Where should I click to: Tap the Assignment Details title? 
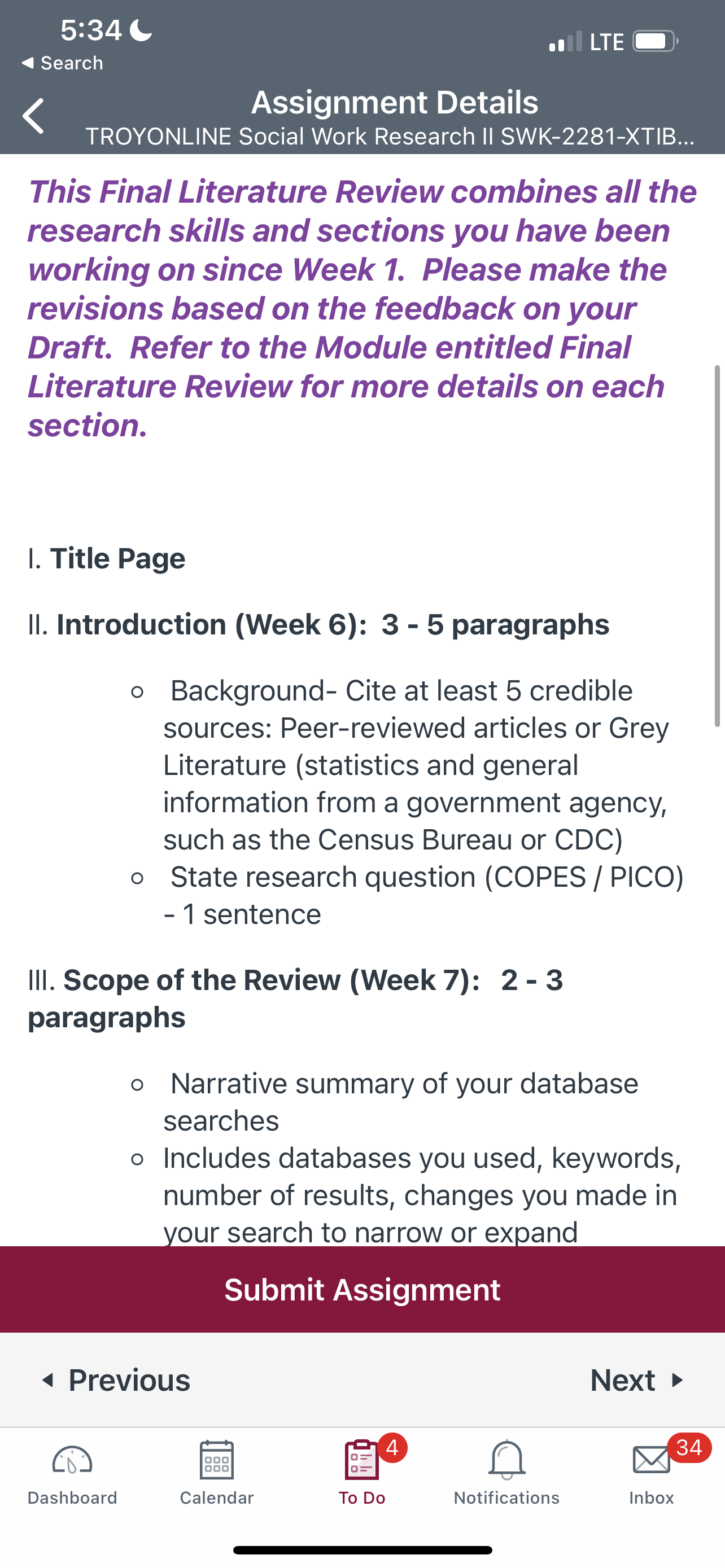395,102
